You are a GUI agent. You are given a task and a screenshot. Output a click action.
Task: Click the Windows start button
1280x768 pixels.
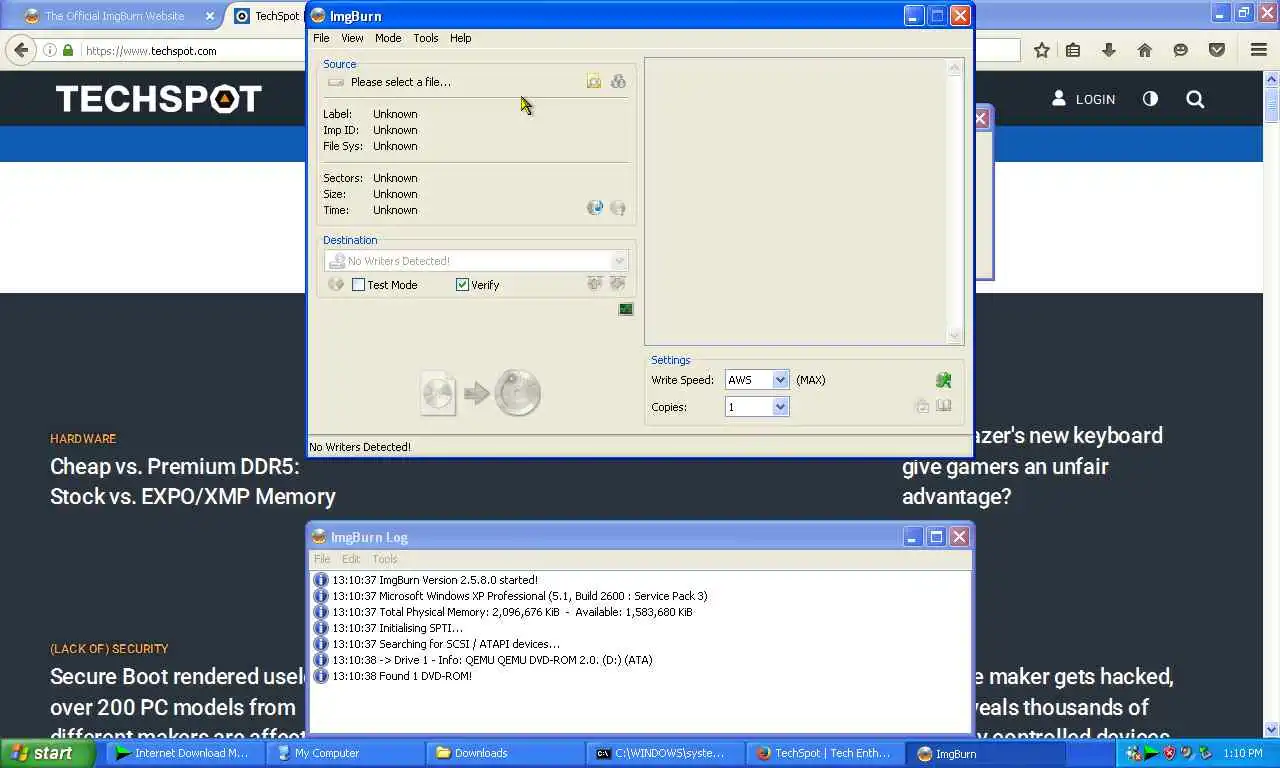point(47,753)
